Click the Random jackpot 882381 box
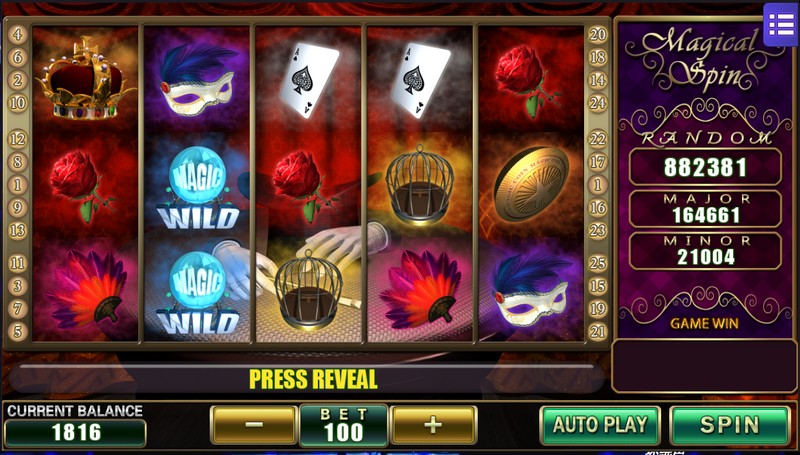Screen dimensions: 800x455 (x=705, y=167)
